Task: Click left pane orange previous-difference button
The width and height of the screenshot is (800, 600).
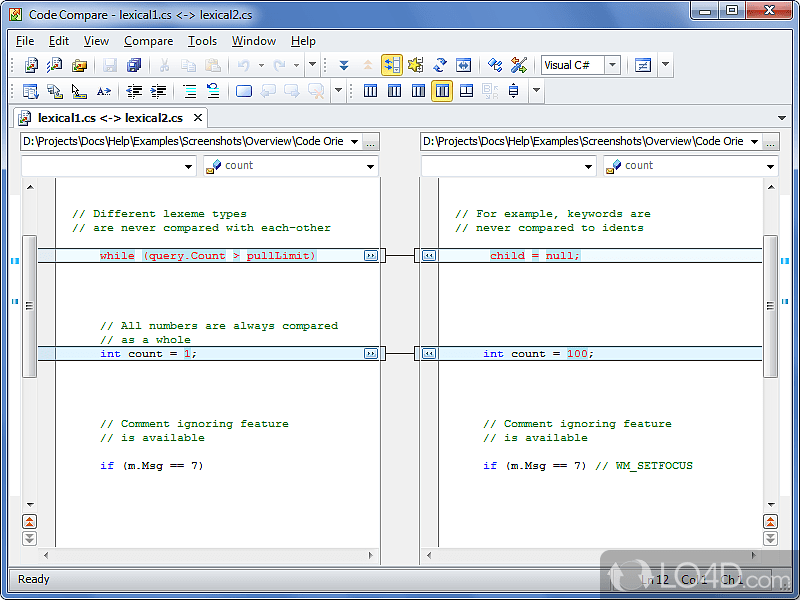Action: pos(30,521)
